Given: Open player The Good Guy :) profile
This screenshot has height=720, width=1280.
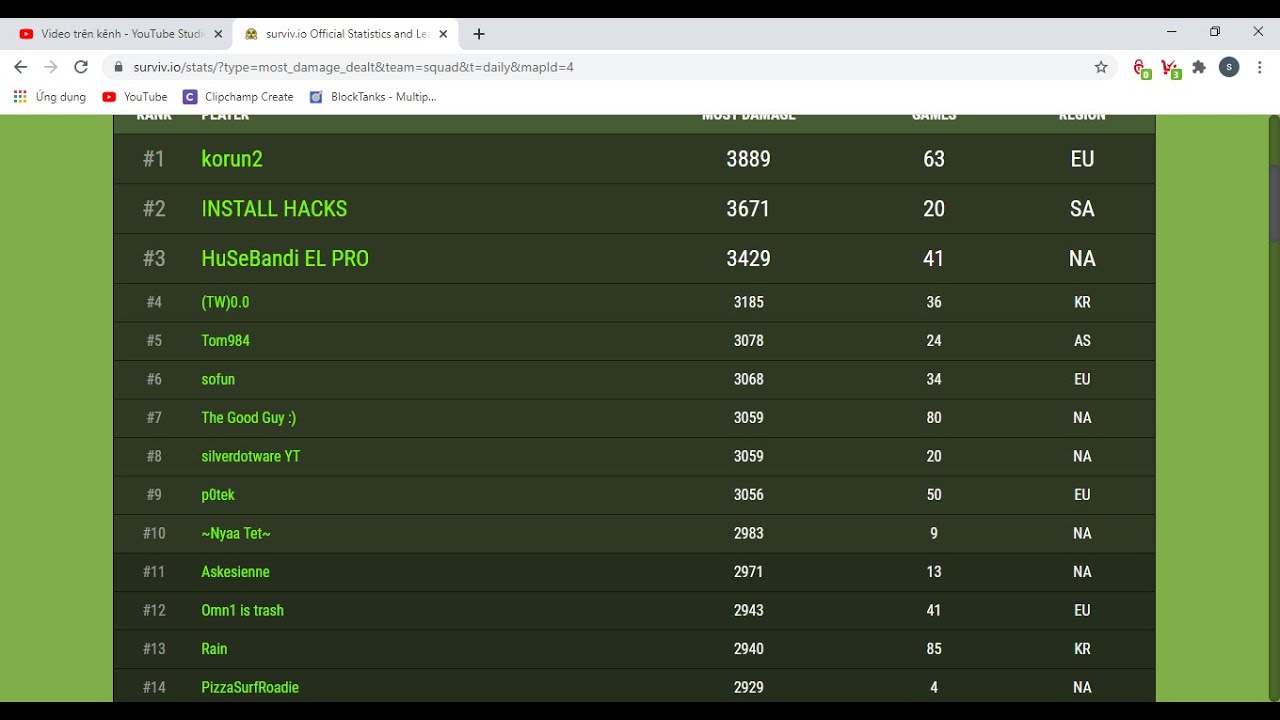Looking at the screenshot, I should (248, 418).
